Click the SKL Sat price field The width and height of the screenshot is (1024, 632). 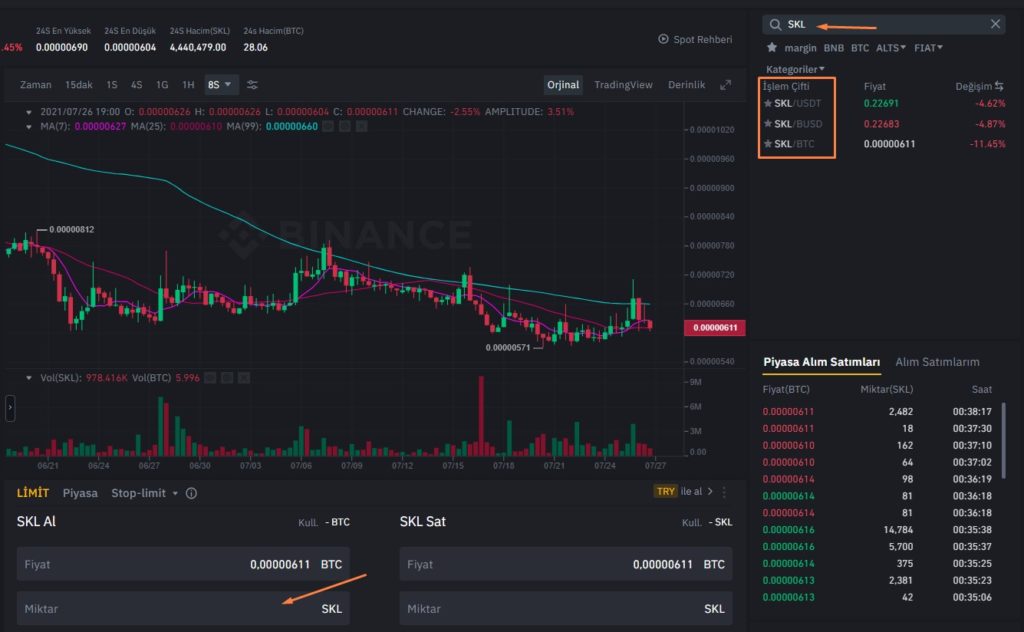pyautogui.click(x=566, y=564)
